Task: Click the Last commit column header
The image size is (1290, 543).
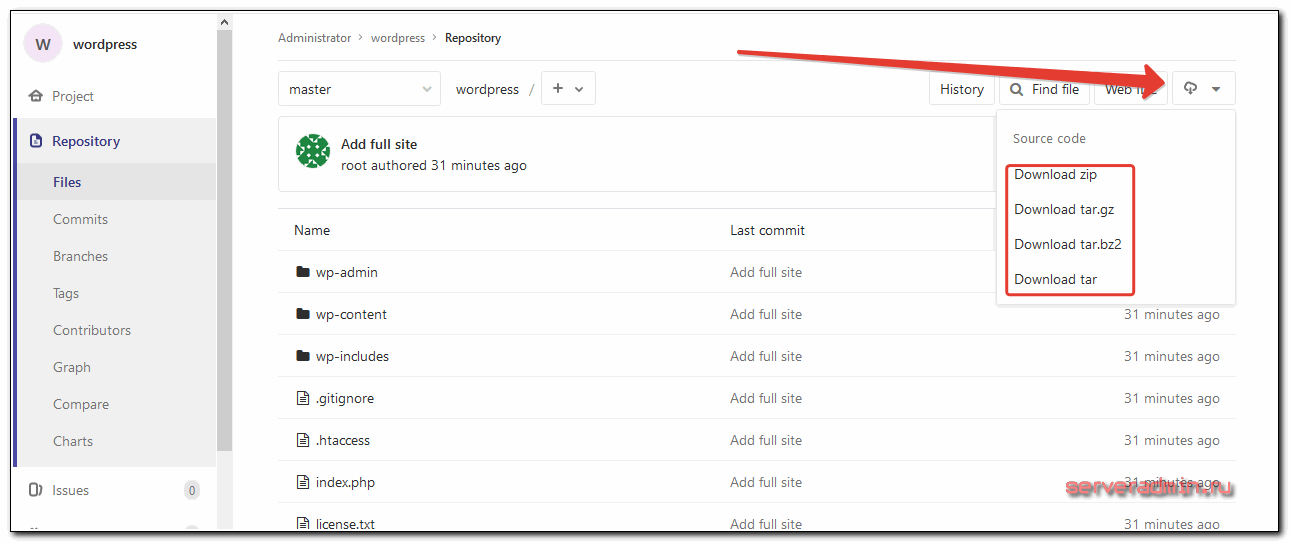Action: point(767,230)
